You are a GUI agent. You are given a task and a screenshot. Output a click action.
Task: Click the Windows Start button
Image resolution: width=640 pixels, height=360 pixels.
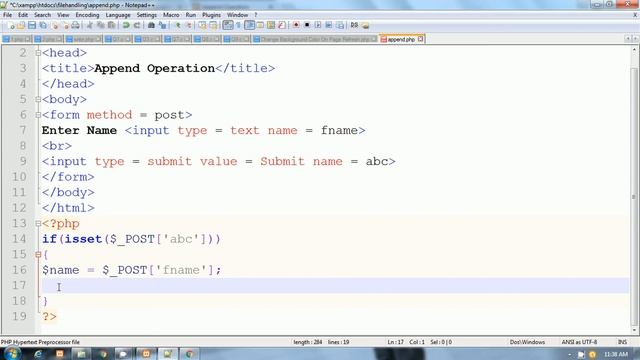12,353
